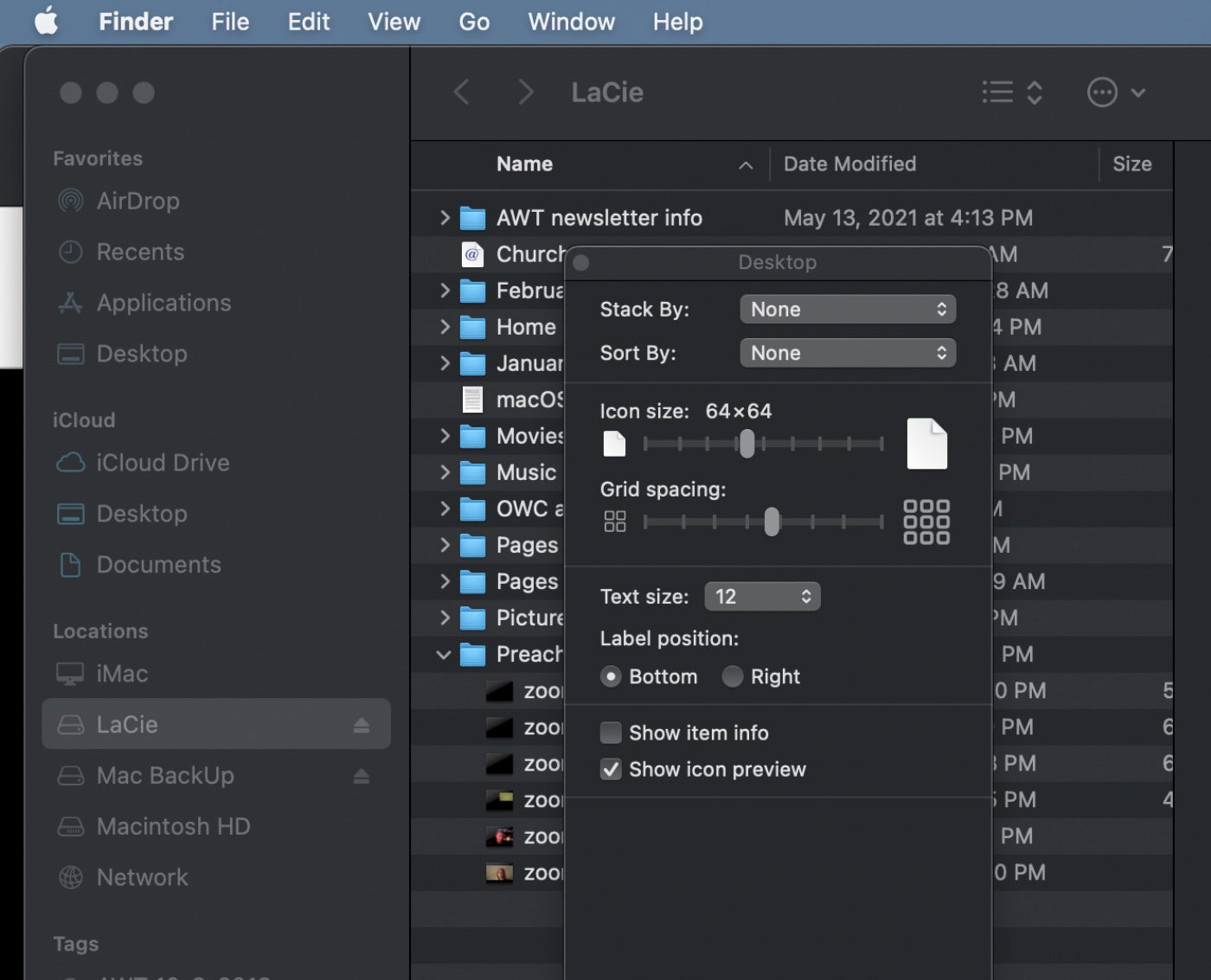Image resolution: width=1211 pixels, height=980 pixels.
Task: Select Macintosh HD in Locations
Action: point(173,826)
